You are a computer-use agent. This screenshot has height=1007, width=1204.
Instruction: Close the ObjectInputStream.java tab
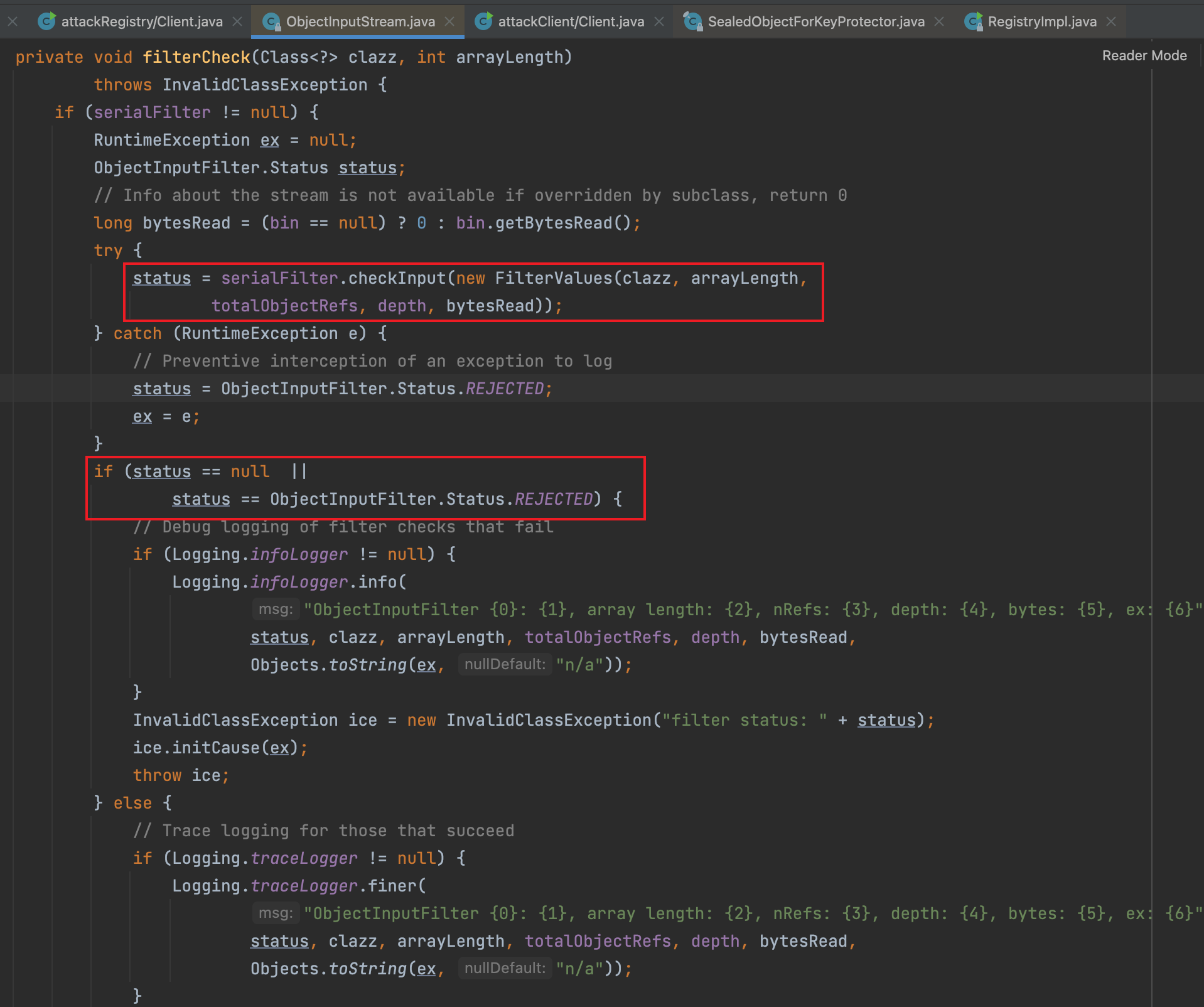click(x=449, y=21)
